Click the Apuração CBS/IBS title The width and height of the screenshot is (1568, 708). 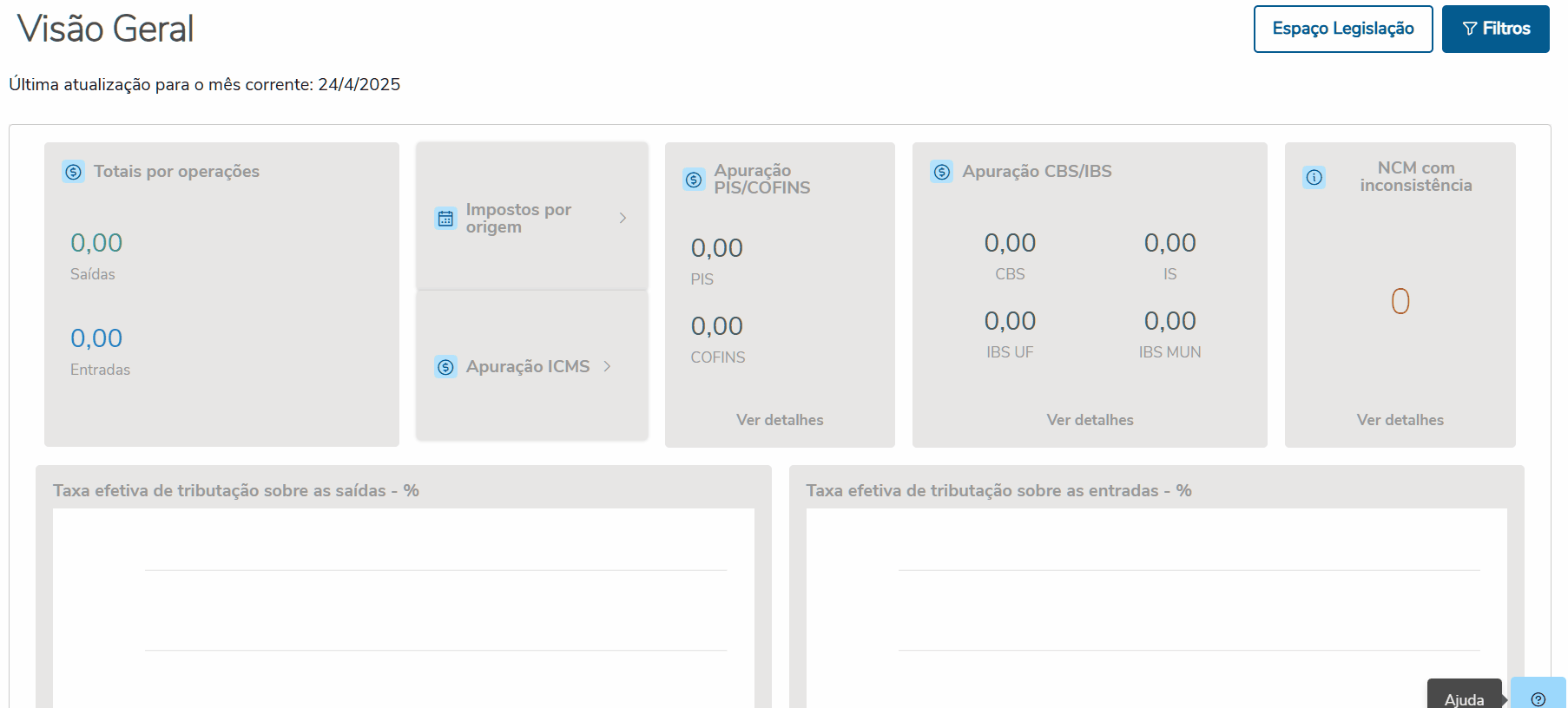pyautogui.click(x=1037, y=172)
